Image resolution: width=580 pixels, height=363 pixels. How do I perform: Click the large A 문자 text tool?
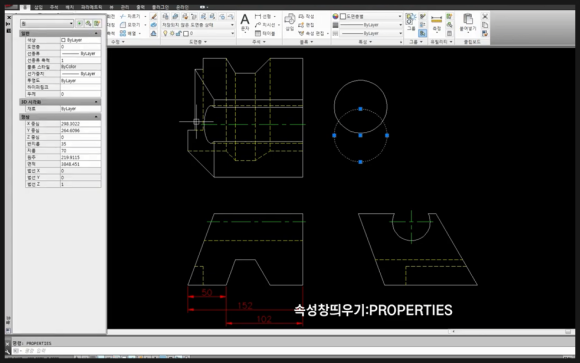(x=245, y=23)
